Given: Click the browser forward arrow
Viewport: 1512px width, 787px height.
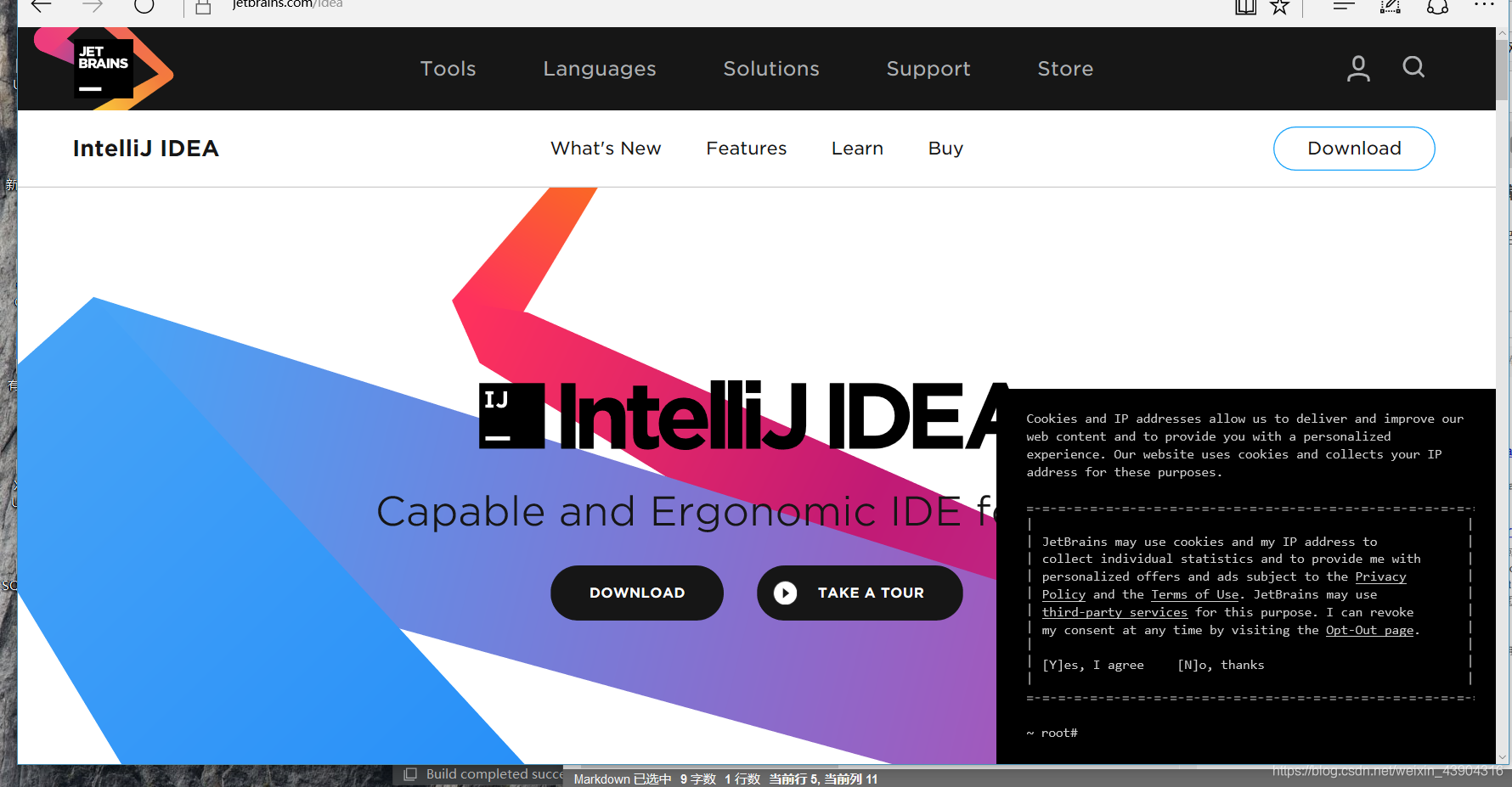Looking at the screenshot, I should (92, 6).
